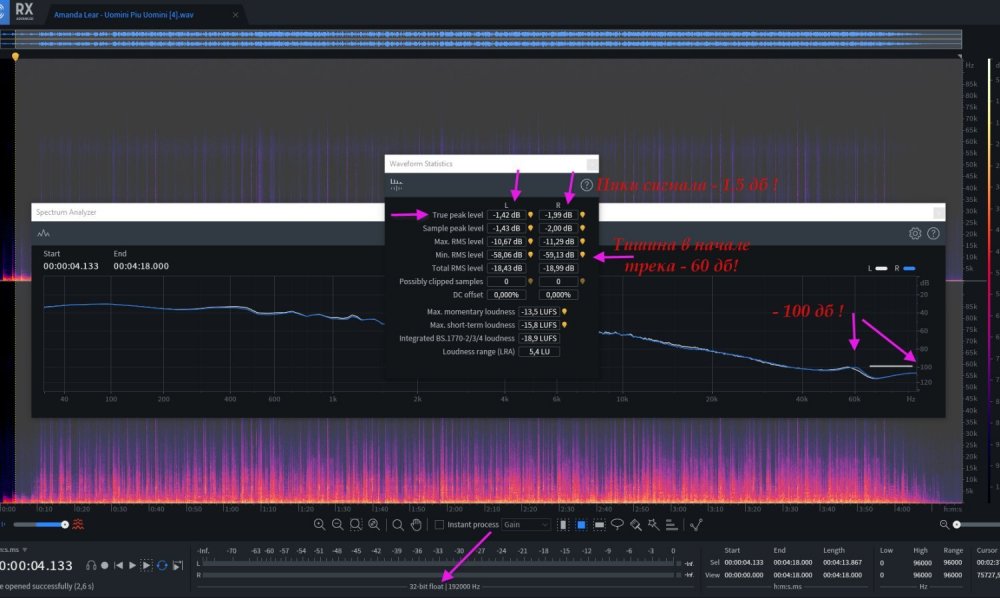Select the lasso selection tool

[x=617, y=524]
